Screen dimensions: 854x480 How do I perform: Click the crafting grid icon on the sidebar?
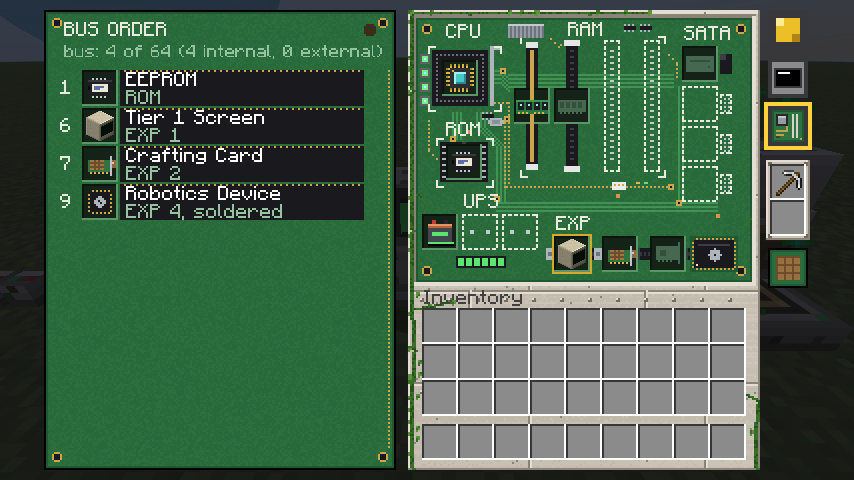(788, 268)
